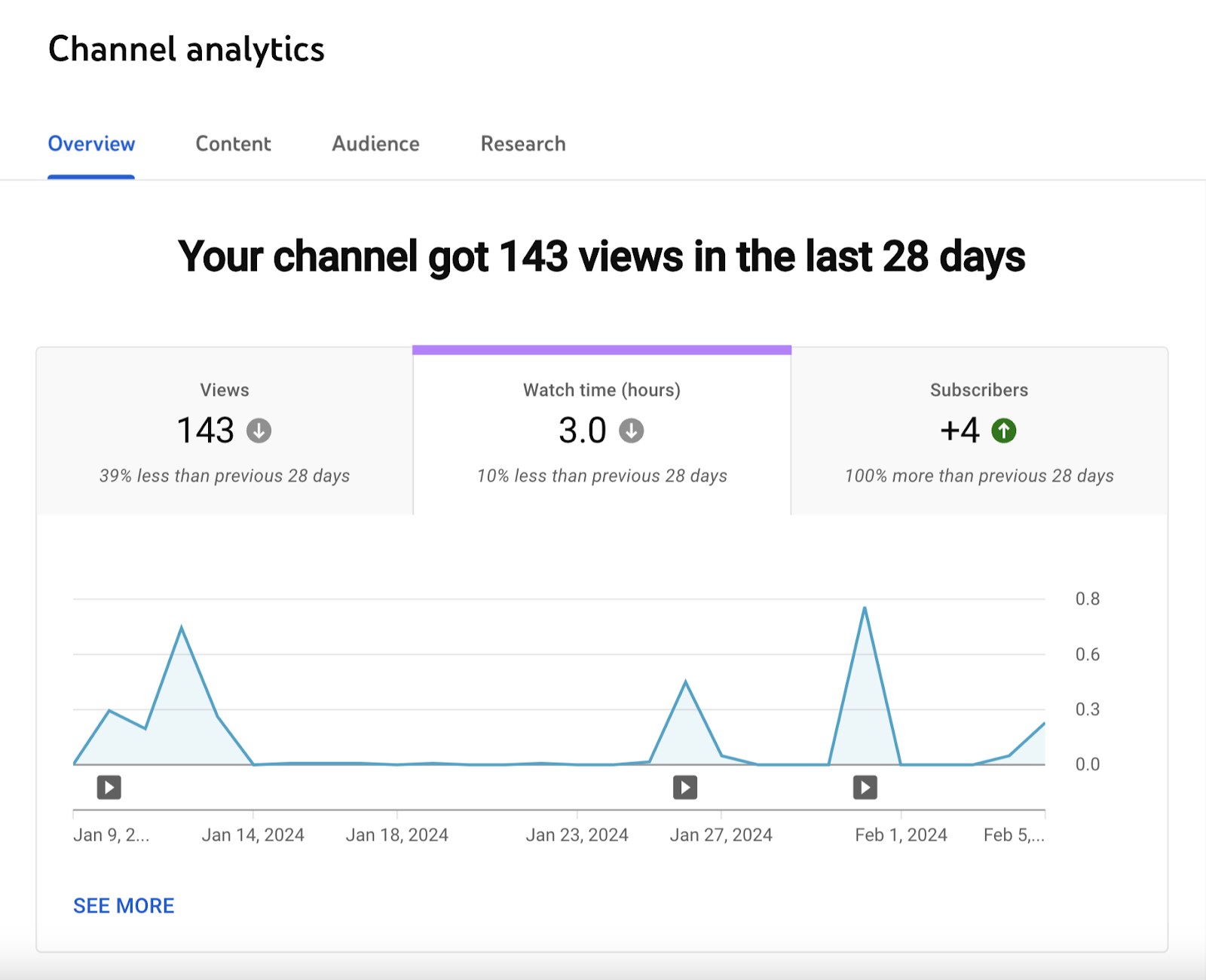Open the video marker below the Jan 27 spike

(684, 787)
